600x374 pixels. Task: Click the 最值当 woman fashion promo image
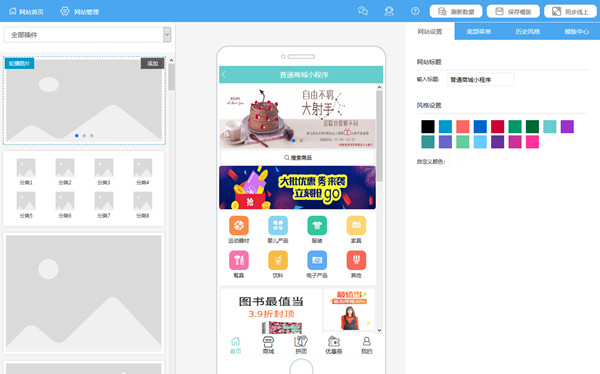click(349, 309)
